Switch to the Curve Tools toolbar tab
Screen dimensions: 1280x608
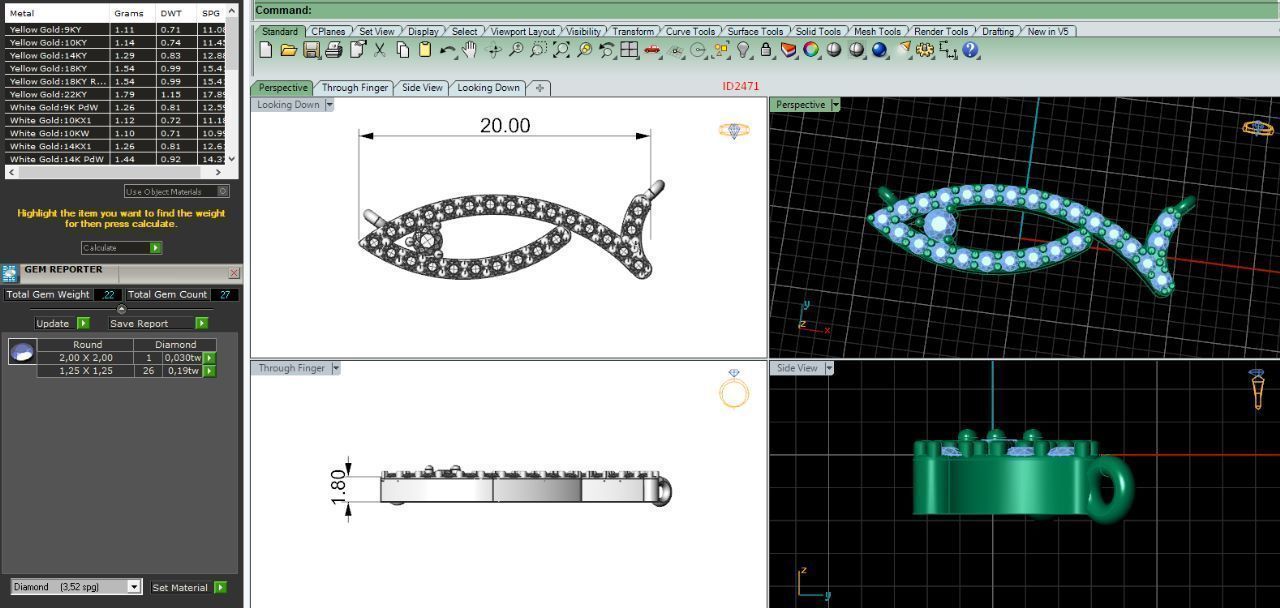click(x=690, y=31)
